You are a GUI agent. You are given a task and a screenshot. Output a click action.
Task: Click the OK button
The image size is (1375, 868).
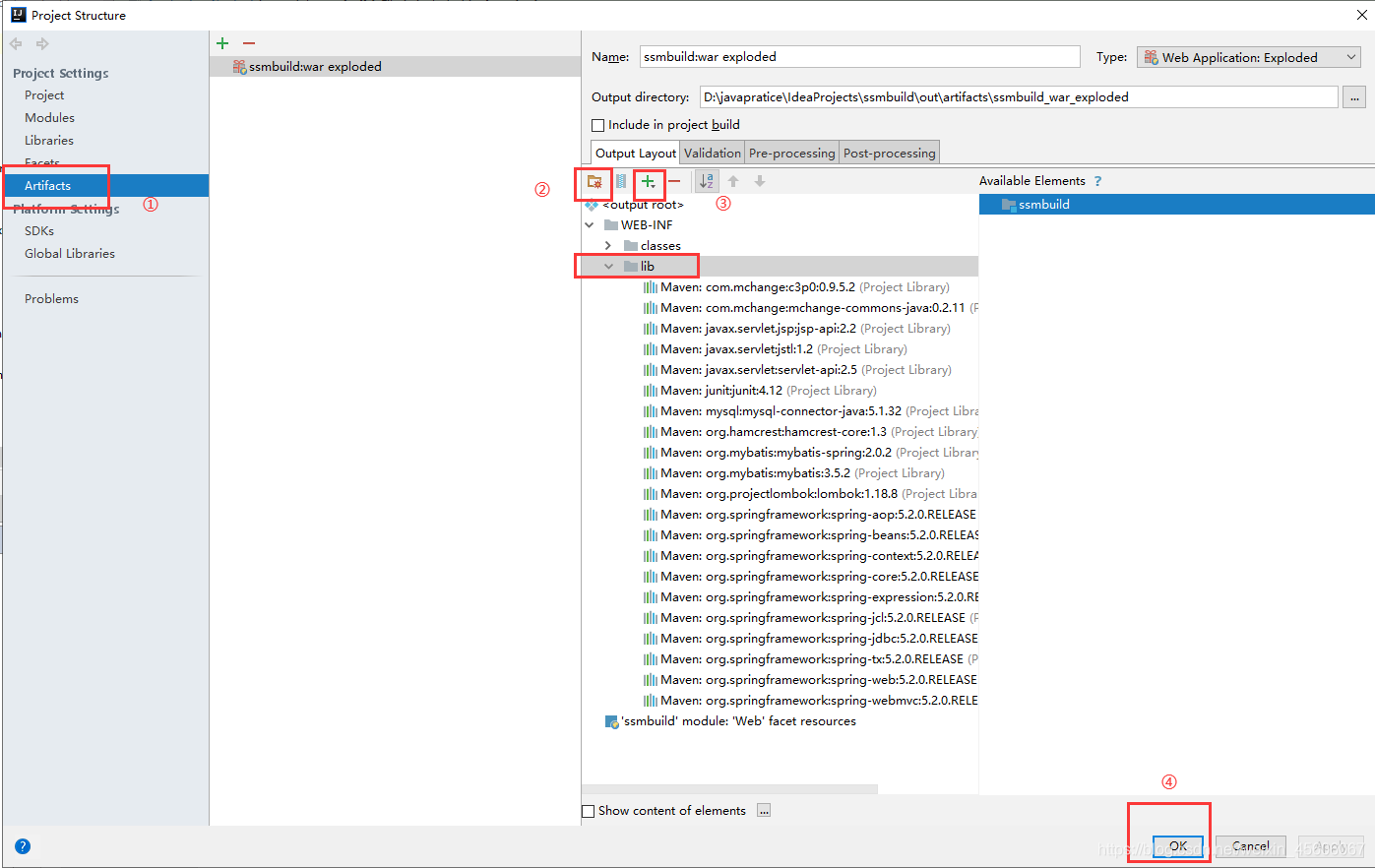(1178, 846)
